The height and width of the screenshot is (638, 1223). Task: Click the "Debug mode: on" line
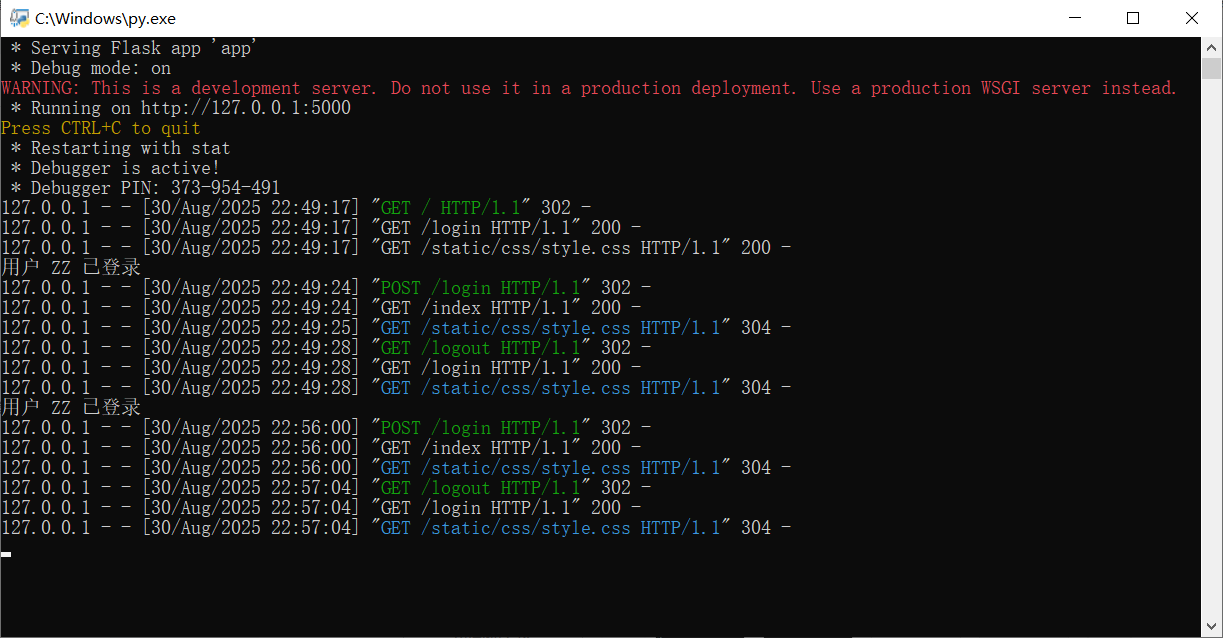[91, 68]
